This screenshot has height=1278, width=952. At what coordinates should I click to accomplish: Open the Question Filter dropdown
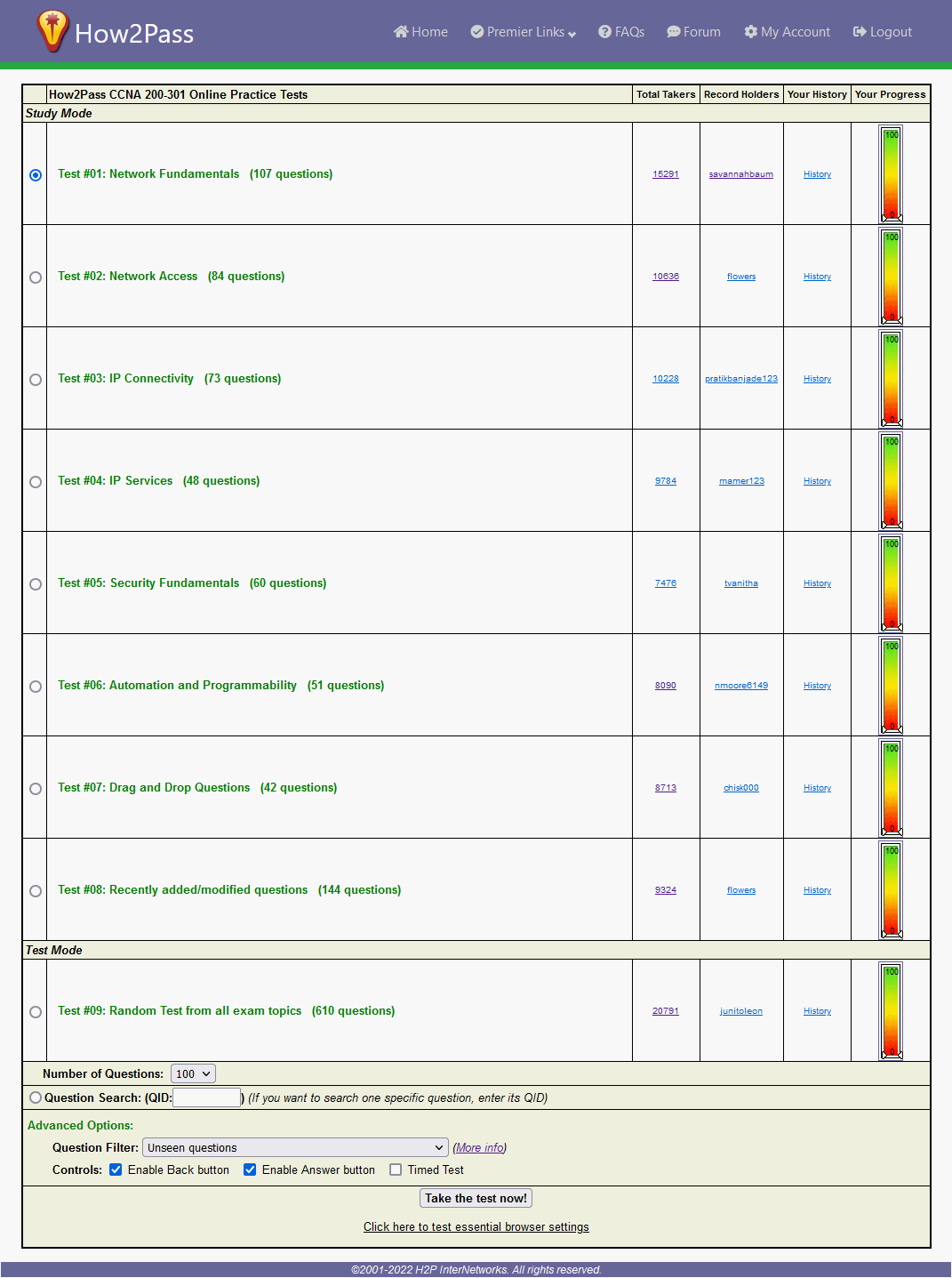(295, 1147)
